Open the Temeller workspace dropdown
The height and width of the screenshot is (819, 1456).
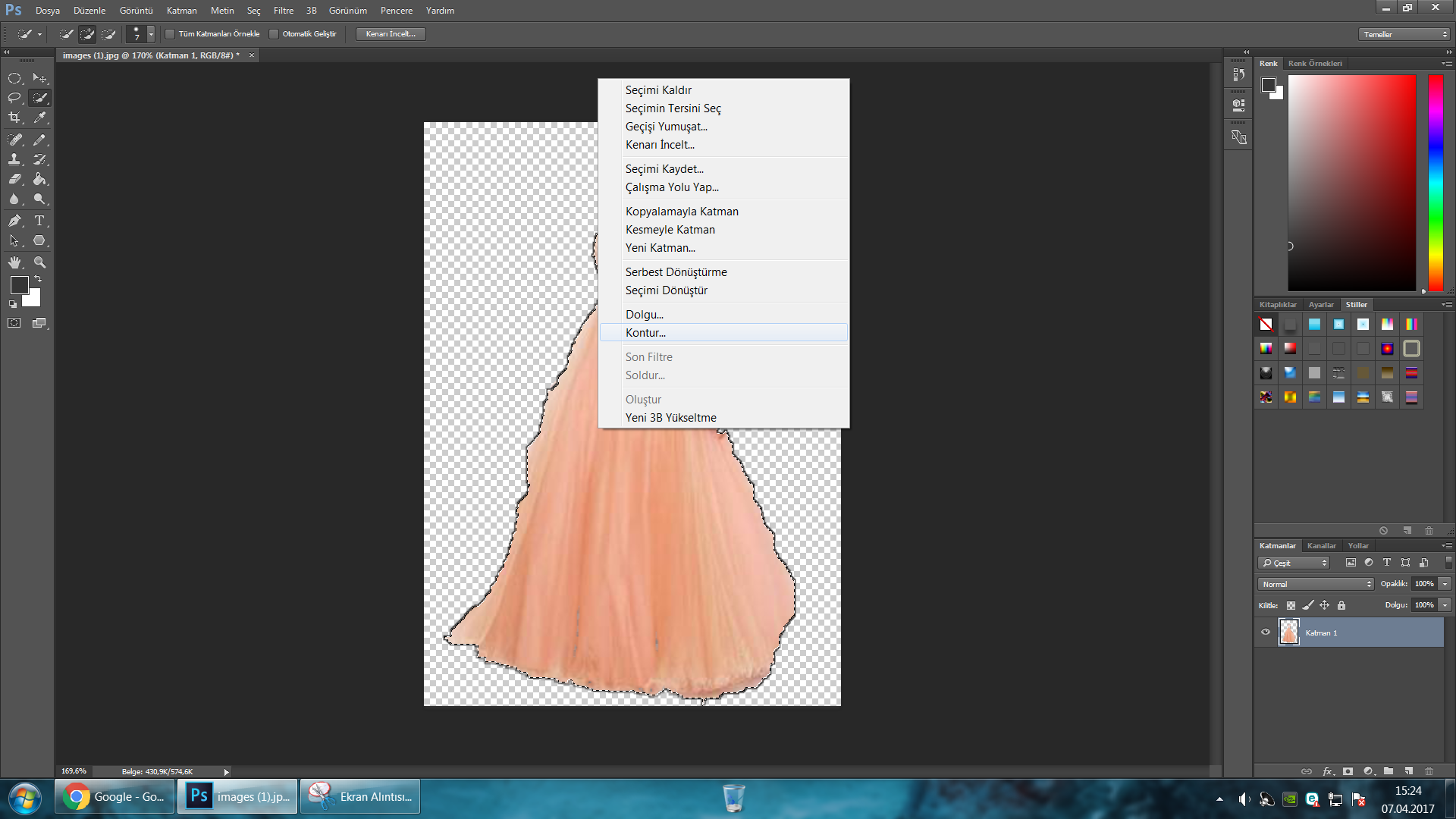point(1404,34)
